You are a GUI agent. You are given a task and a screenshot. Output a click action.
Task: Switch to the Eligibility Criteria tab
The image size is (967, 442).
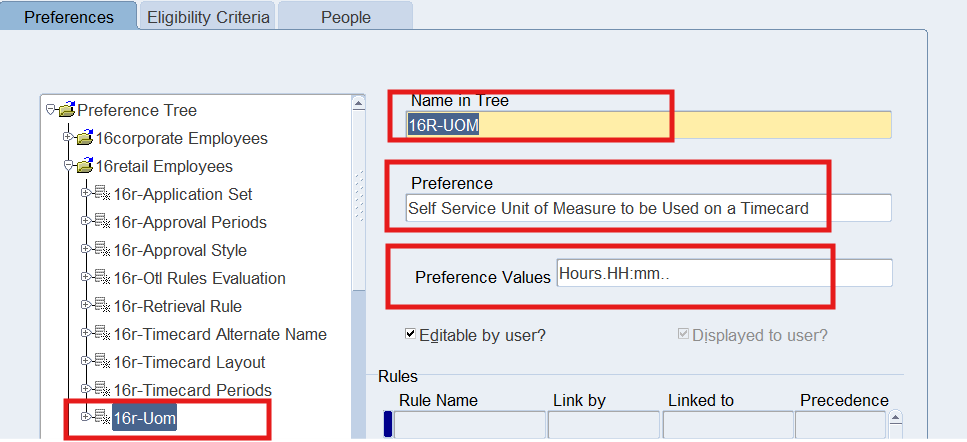pos(208,17)
